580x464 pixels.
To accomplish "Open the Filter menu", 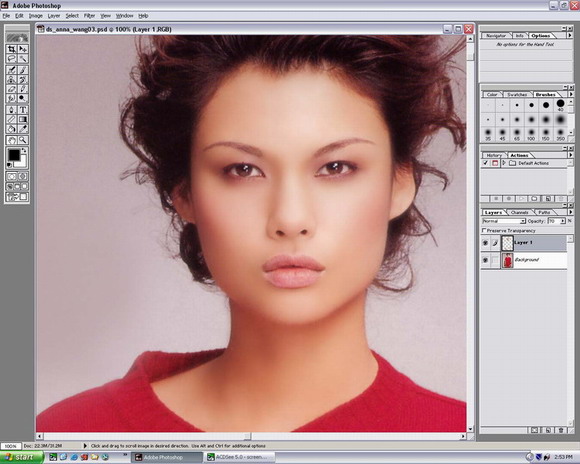I will point(89,16).
